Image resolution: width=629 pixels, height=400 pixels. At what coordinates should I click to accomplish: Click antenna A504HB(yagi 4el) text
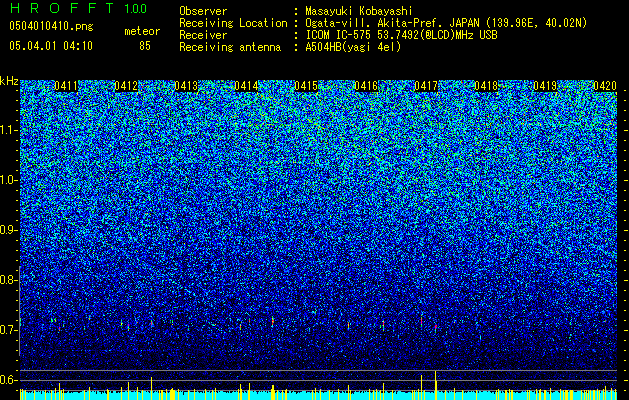tap(353, 47)
